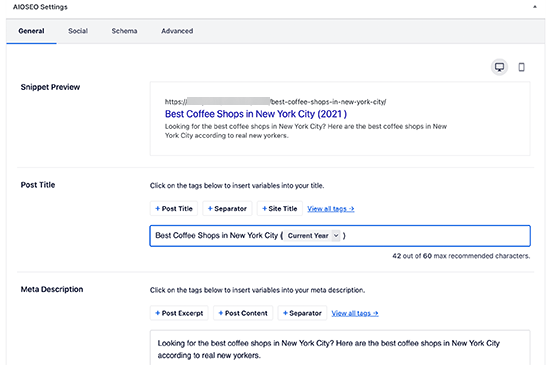
Task: Click the snippet preview URL text
Action: 275,102
